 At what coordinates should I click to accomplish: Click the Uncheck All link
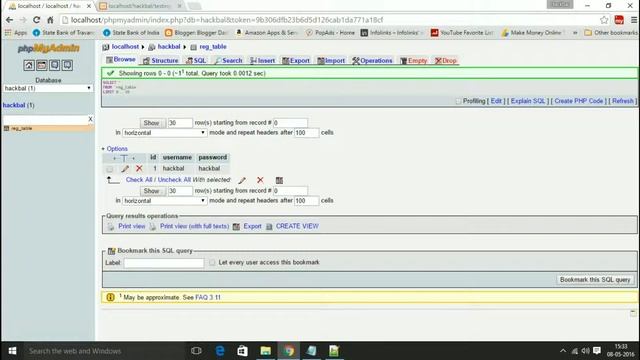coord(174,180)
